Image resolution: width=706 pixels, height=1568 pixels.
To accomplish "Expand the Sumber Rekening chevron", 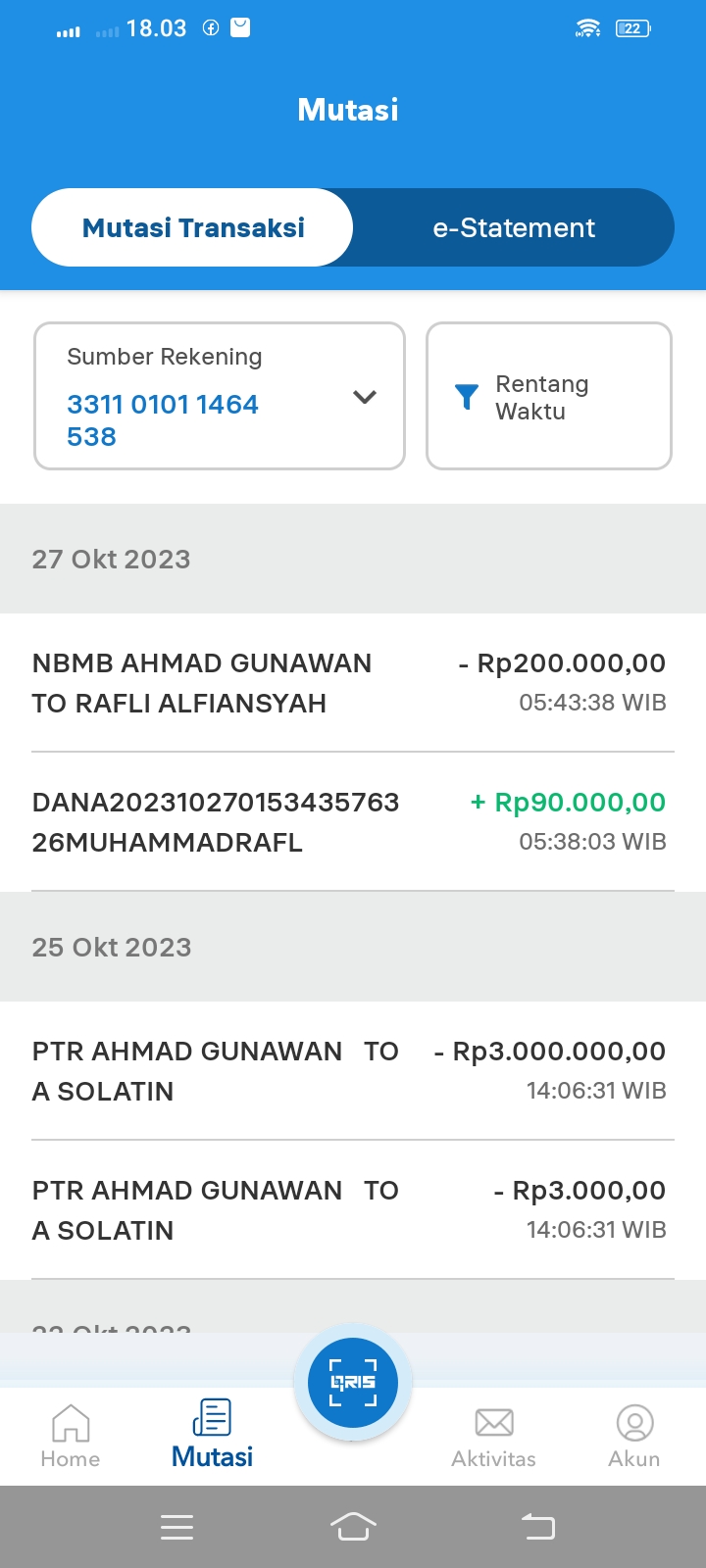I will coord(365,397).
